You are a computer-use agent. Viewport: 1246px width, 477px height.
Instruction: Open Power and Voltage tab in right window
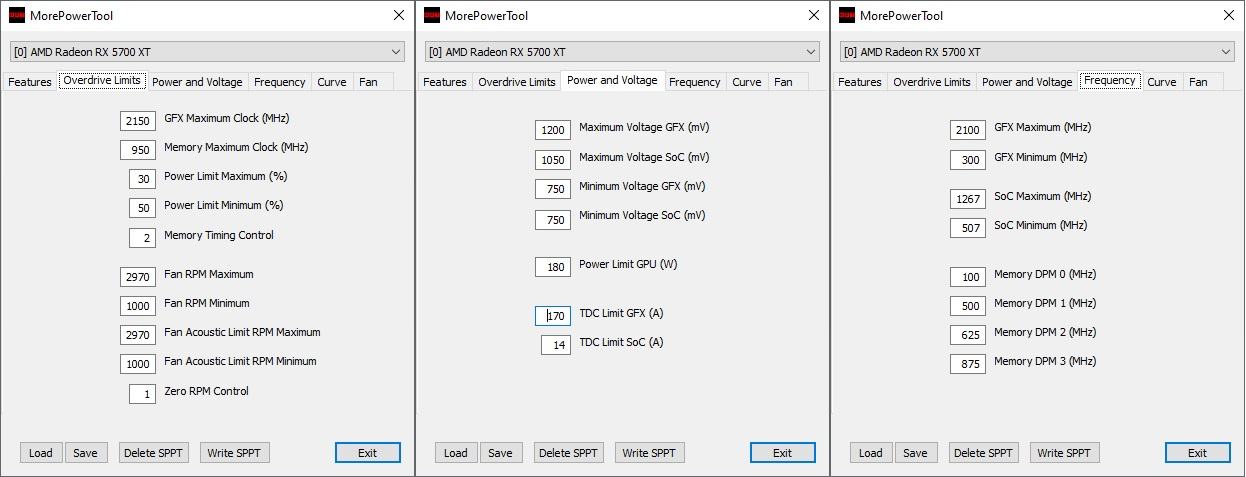(x=1027, y=82)
